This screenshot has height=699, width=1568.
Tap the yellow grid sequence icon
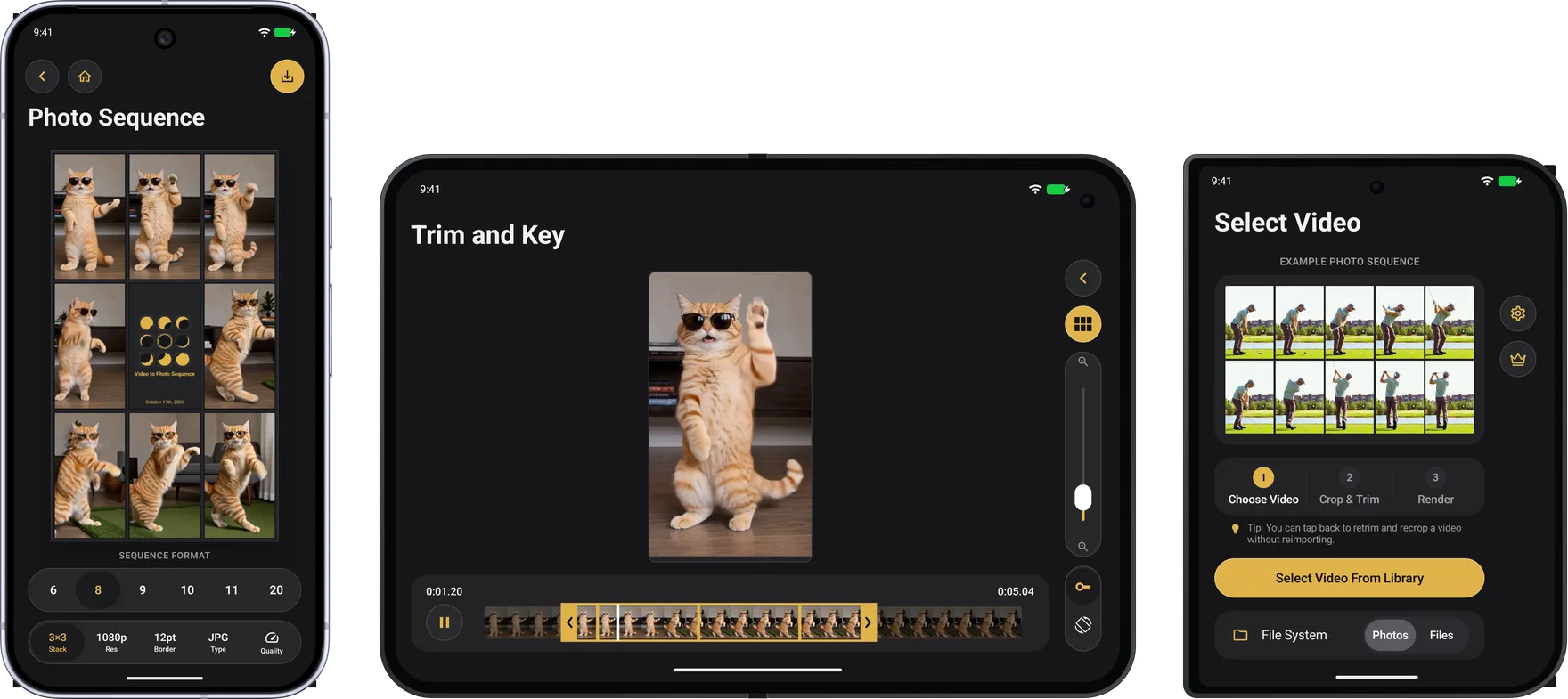coord(1082,324)
